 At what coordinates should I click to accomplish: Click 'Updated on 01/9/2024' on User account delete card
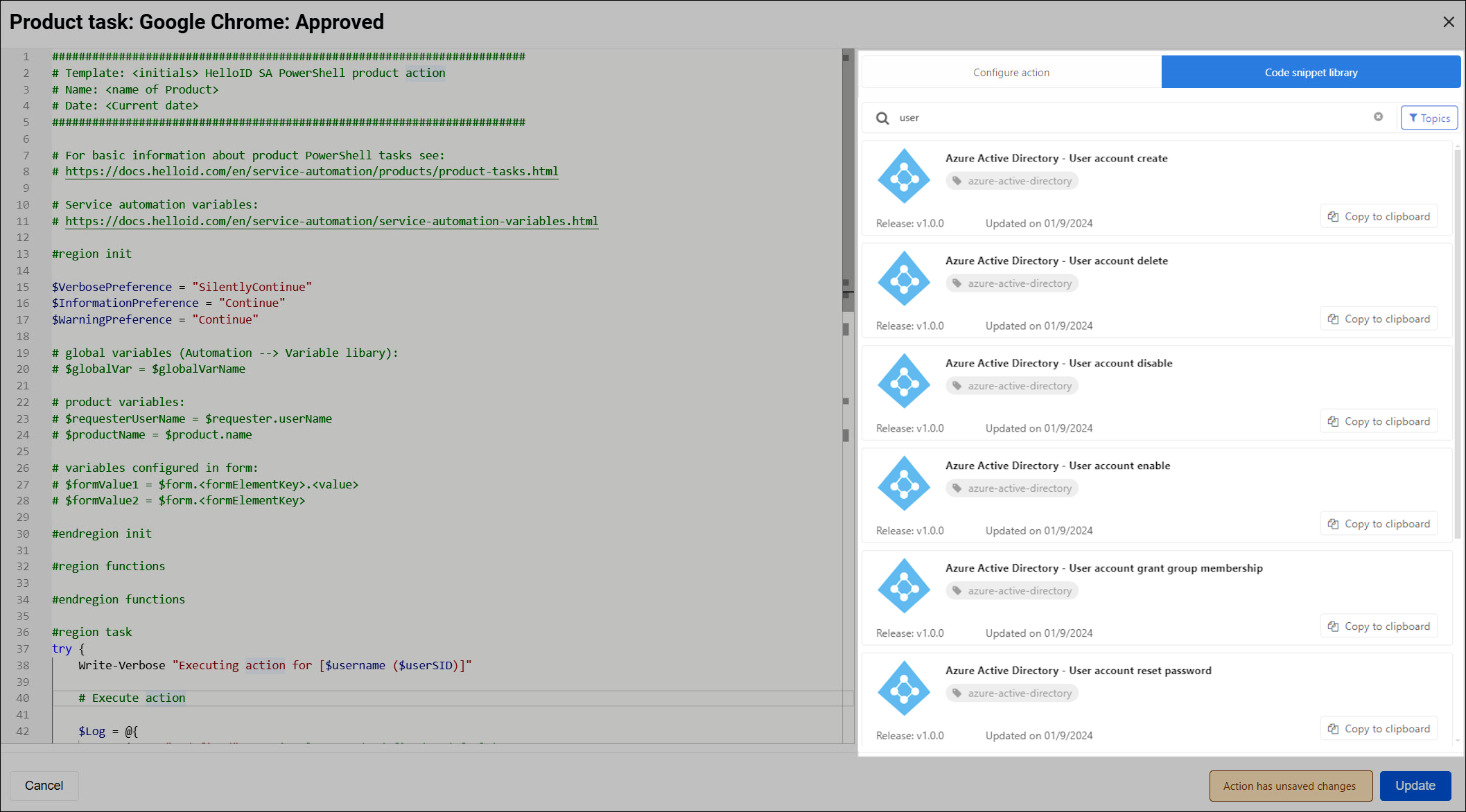1039,326
